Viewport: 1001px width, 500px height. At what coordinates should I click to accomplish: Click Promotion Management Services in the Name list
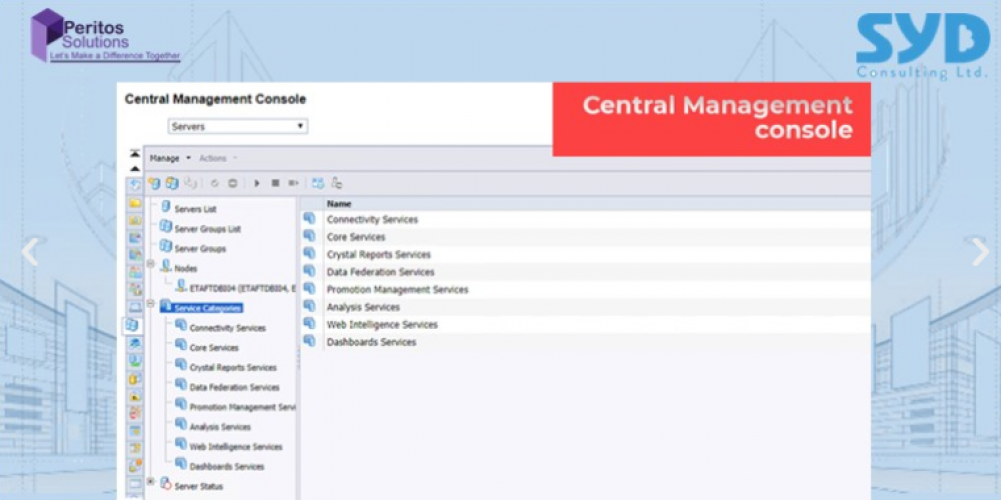pyautogui.click(x=397, y=289)
